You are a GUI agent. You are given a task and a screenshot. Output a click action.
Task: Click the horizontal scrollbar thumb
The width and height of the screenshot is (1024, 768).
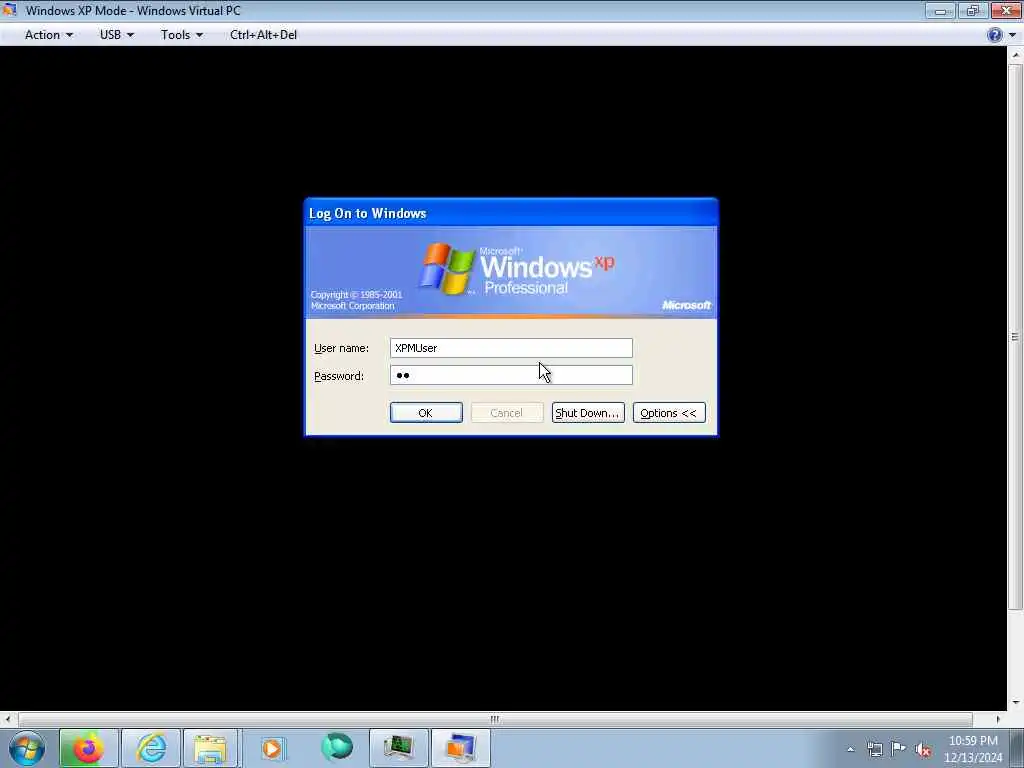tap(495, 719)
